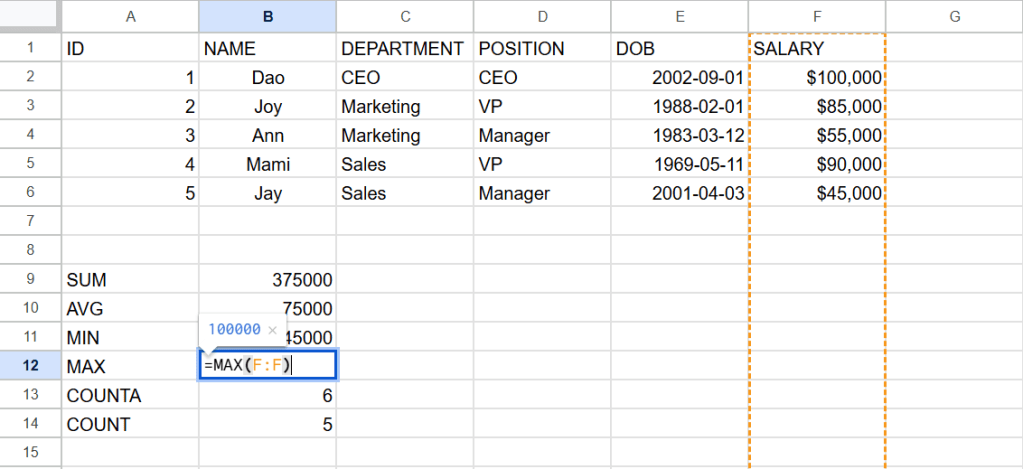Select row 1 header

pyautogui.click(x=30, y=48)
